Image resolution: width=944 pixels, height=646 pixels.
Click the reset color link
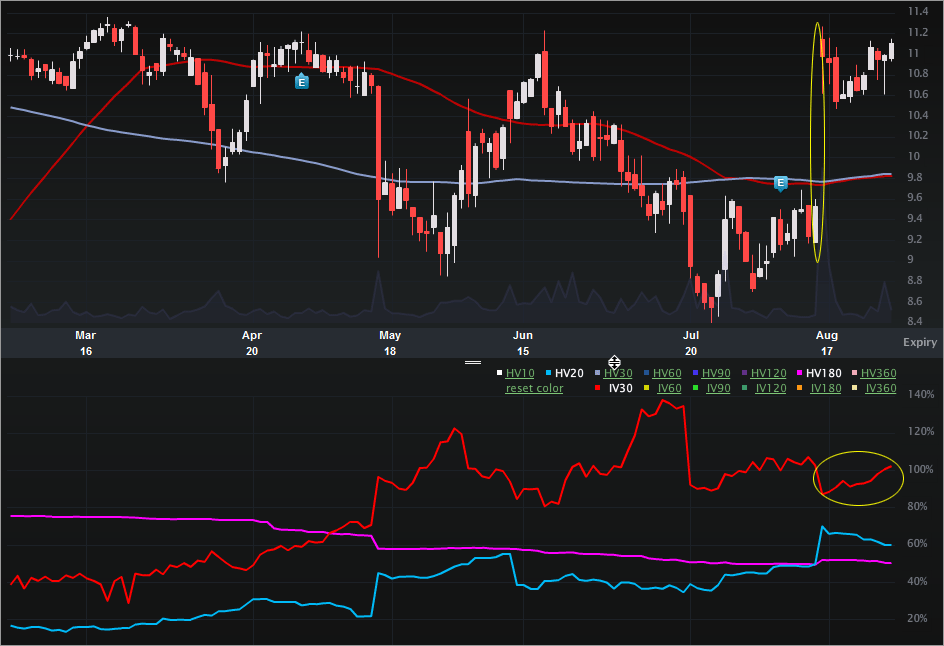[x=535, y=388]
